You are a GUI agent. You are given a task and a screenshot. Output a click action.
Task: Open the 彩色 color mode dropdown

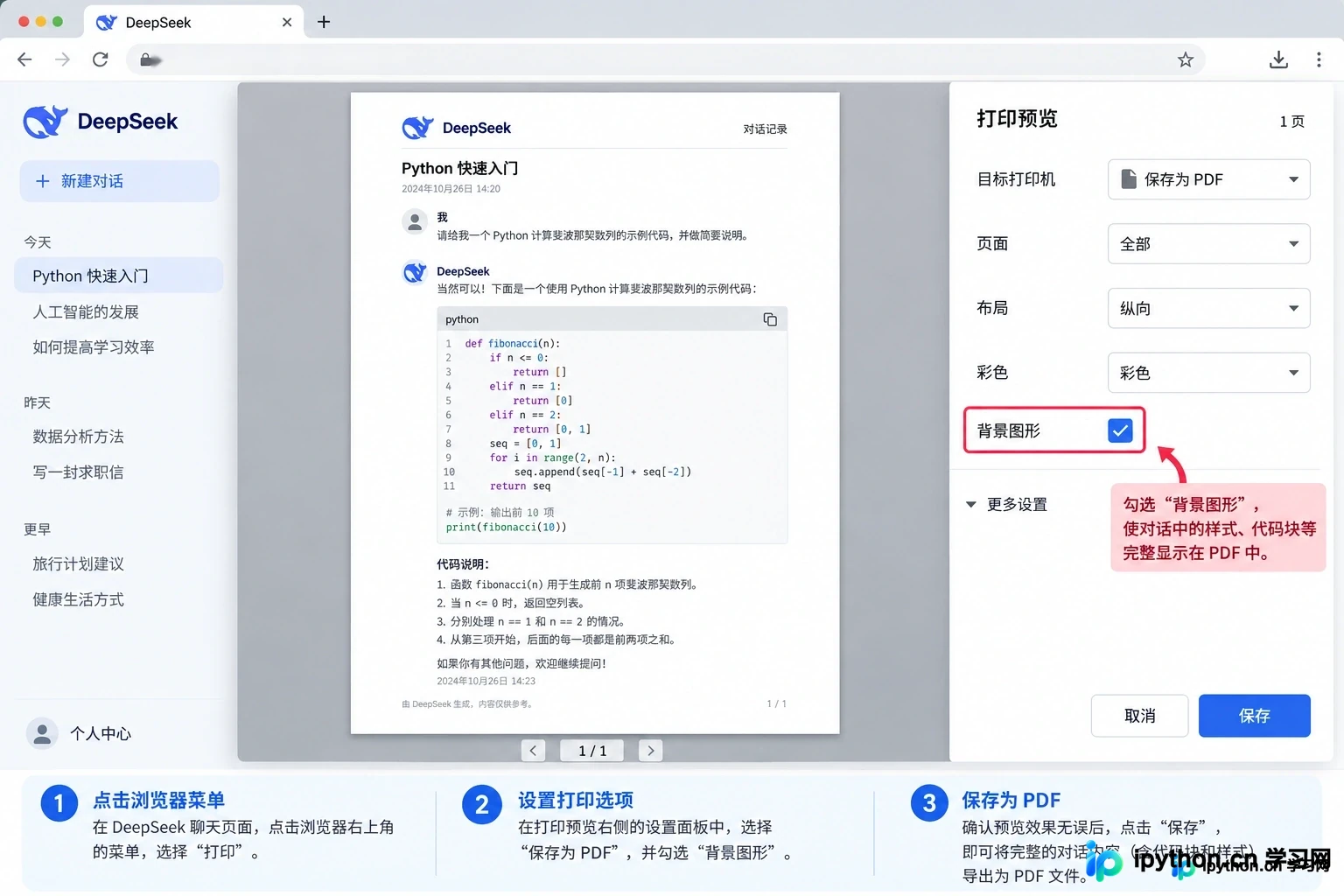[1208, 373]
